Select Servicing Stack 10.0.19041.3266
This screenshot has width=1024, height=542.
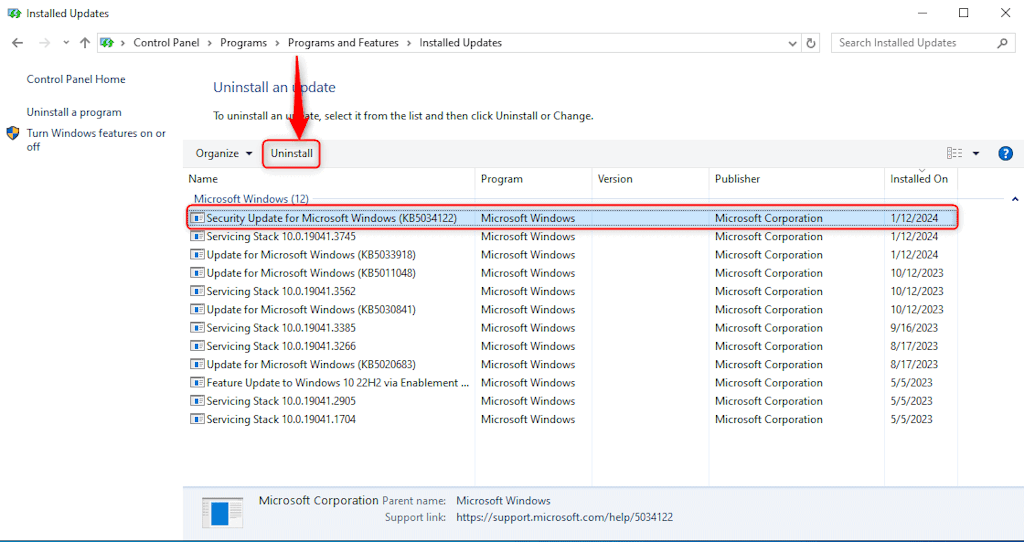[572, 346]
